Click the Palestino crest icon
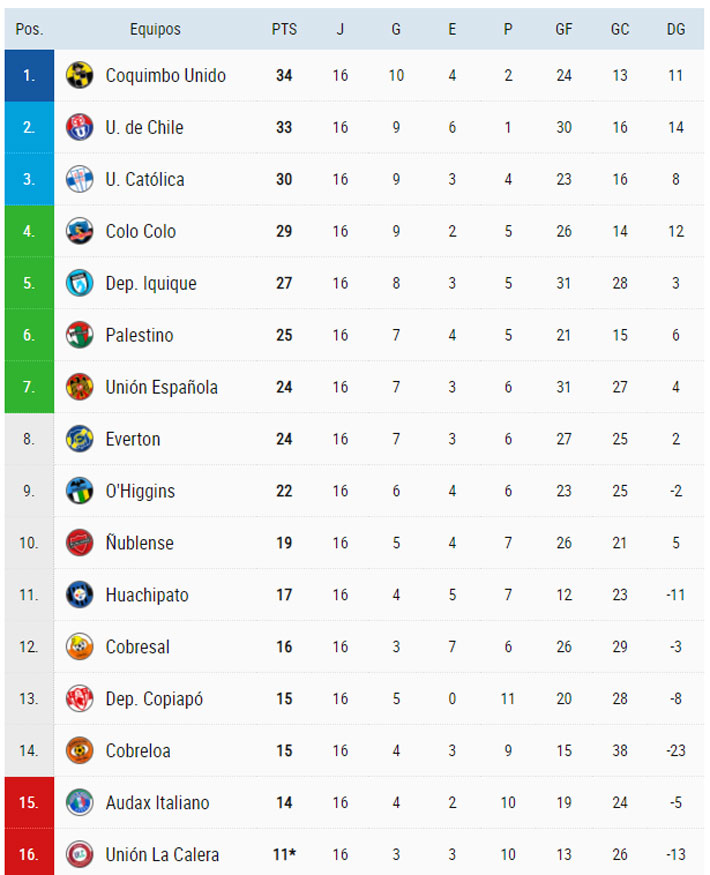The width and height of the screenshot is (710, 875). pyautogui.click(x=79, y=335)
